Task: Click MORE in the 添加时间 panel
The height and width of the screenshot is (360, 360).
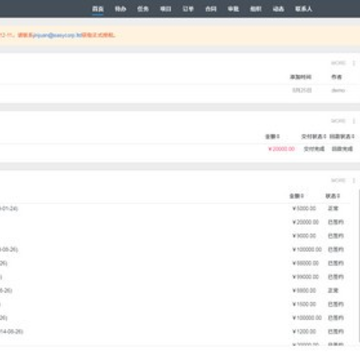Action: click(338, 63)
